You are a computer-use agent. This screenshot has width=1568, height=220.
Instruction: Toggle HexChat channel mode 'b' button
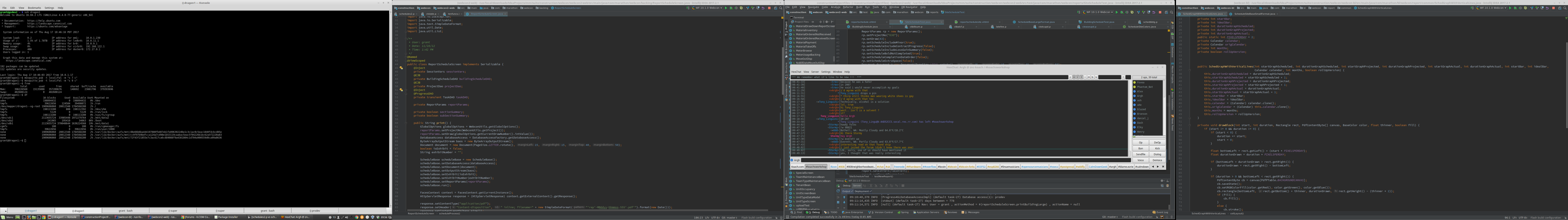click(x=1093, y=77)
